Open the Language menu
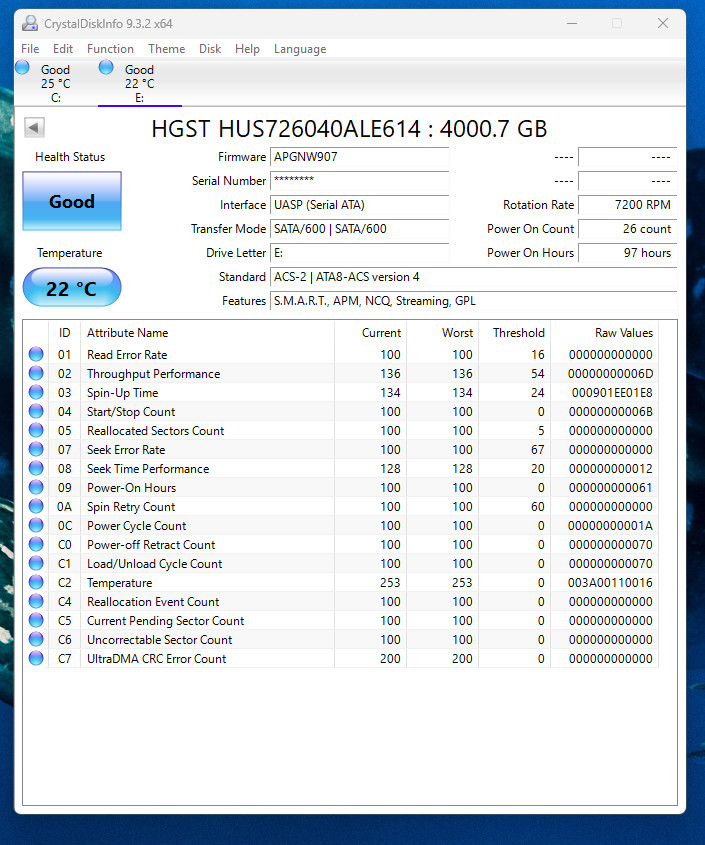This screenshot has height=845, width=705. point(300,49)
